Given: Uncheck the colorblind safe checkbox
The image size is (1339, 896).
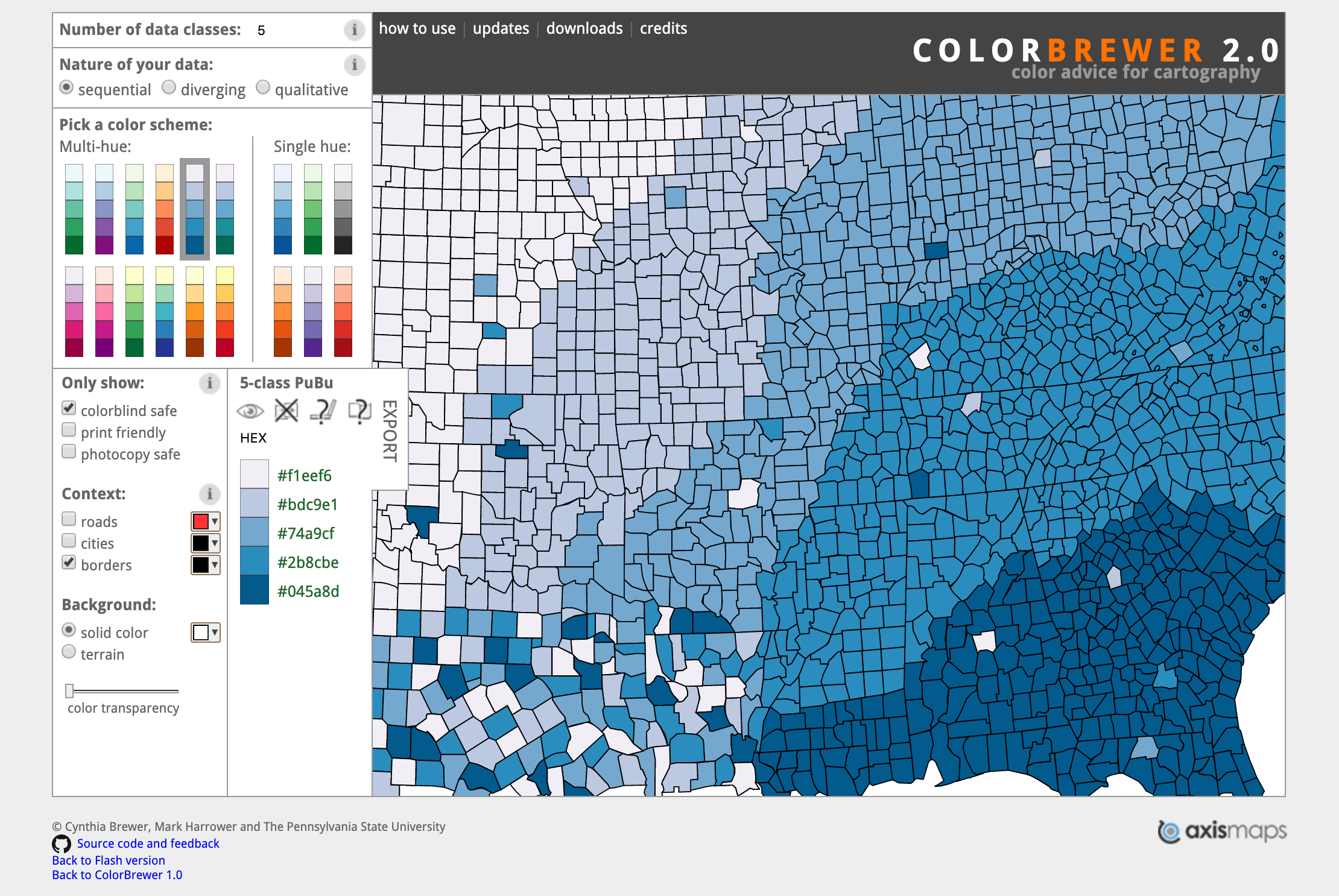Looking at the screenshot, I should point(69,408).
